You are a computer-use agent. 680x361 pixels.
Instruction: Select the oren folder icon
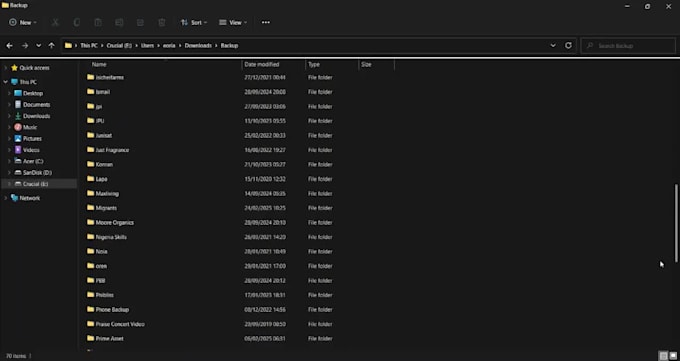(90, 266)
